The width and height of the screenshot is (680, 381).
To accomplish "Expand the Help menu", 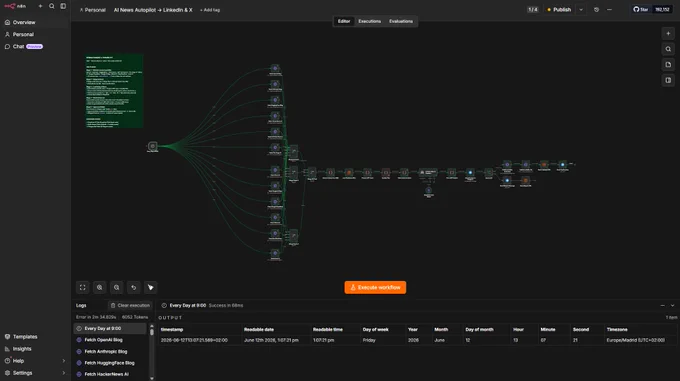I will (x=35, y=361).
